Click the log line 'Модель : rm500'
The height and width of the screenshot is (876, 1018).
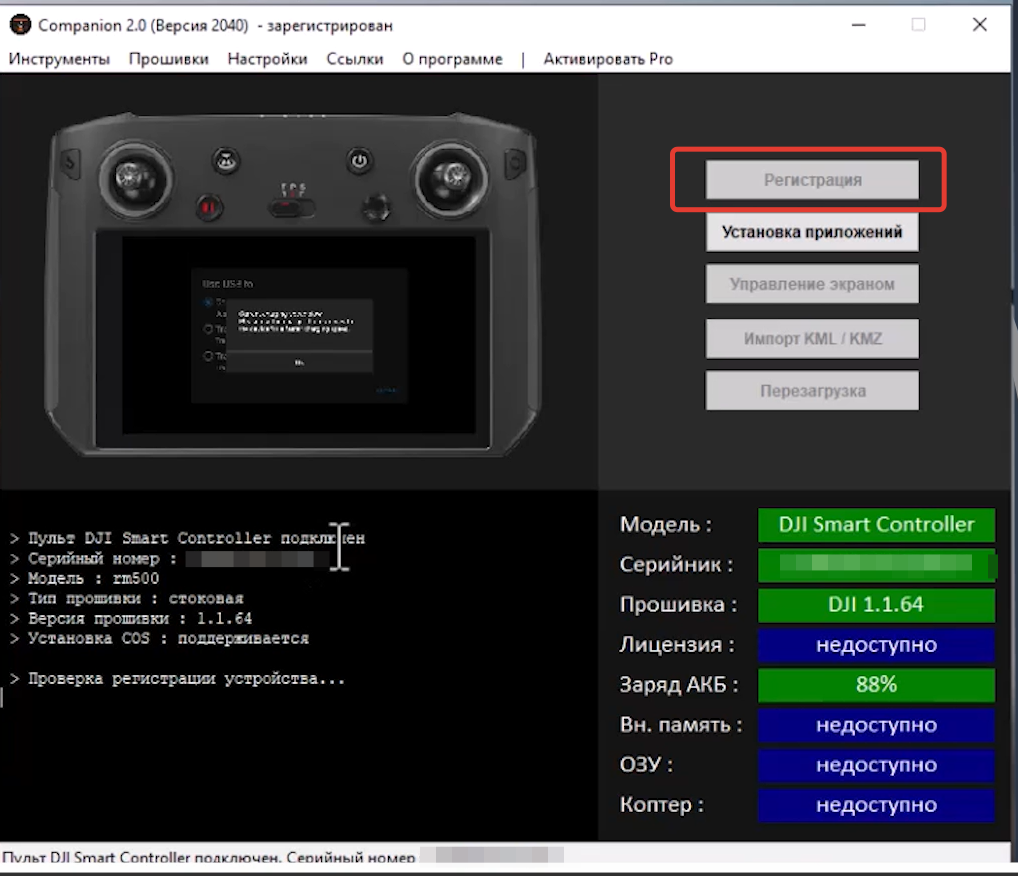84,579
